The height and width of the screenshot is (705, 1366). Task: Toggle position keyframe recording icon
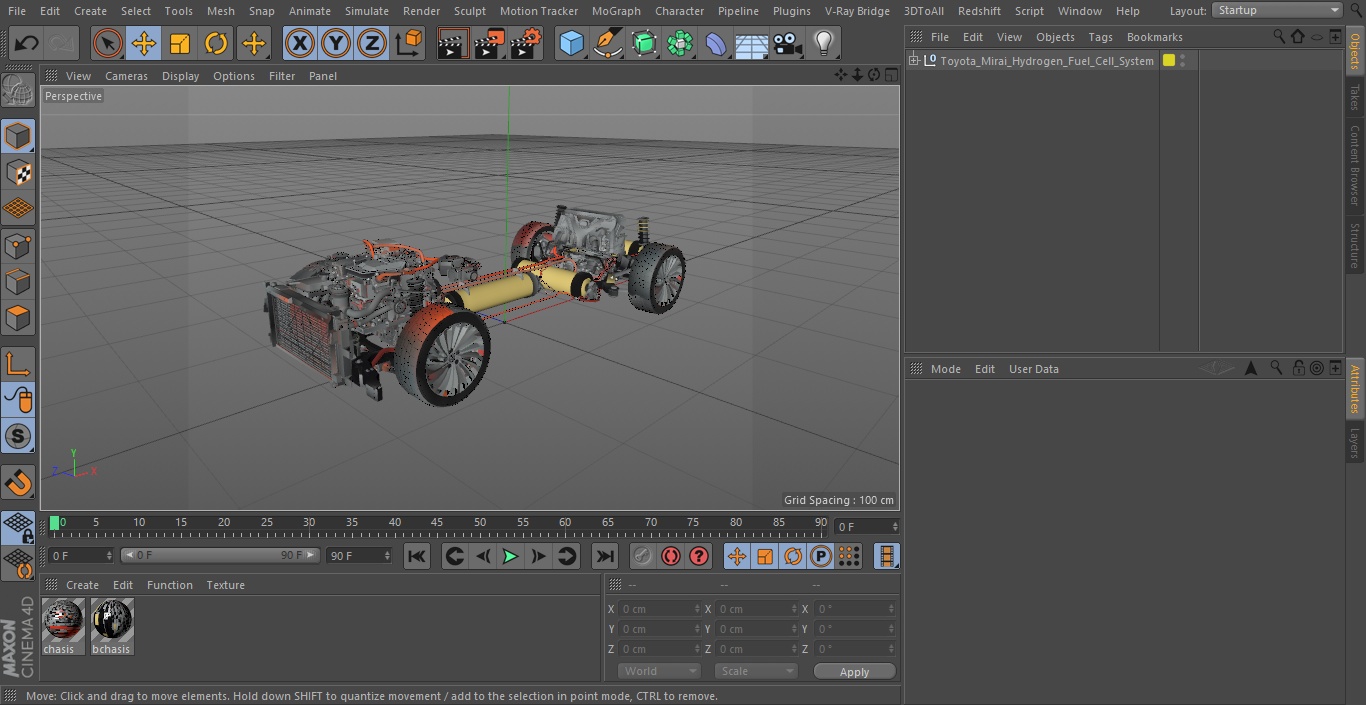coord(737,556)
